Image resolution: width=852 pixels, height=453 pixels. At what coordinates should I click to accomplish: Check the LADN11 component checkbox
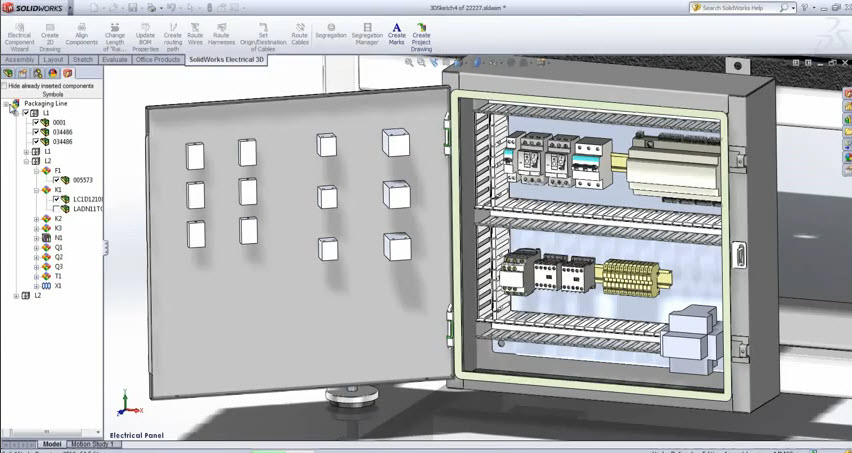(x=56, y=209)
